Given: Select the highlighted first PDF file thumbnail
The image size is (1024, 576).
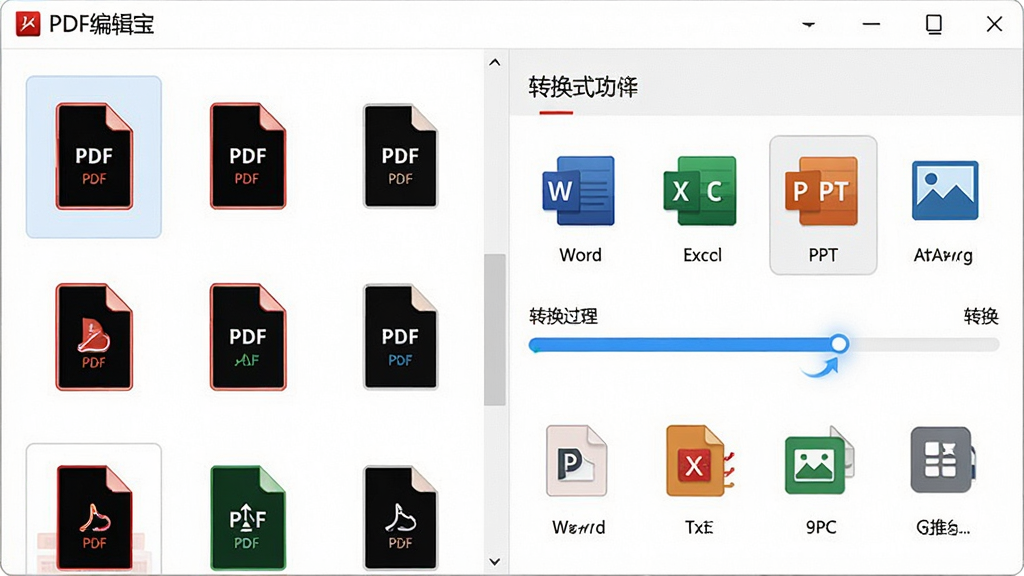Looking at the screenshot, I should tap(93, 157).
